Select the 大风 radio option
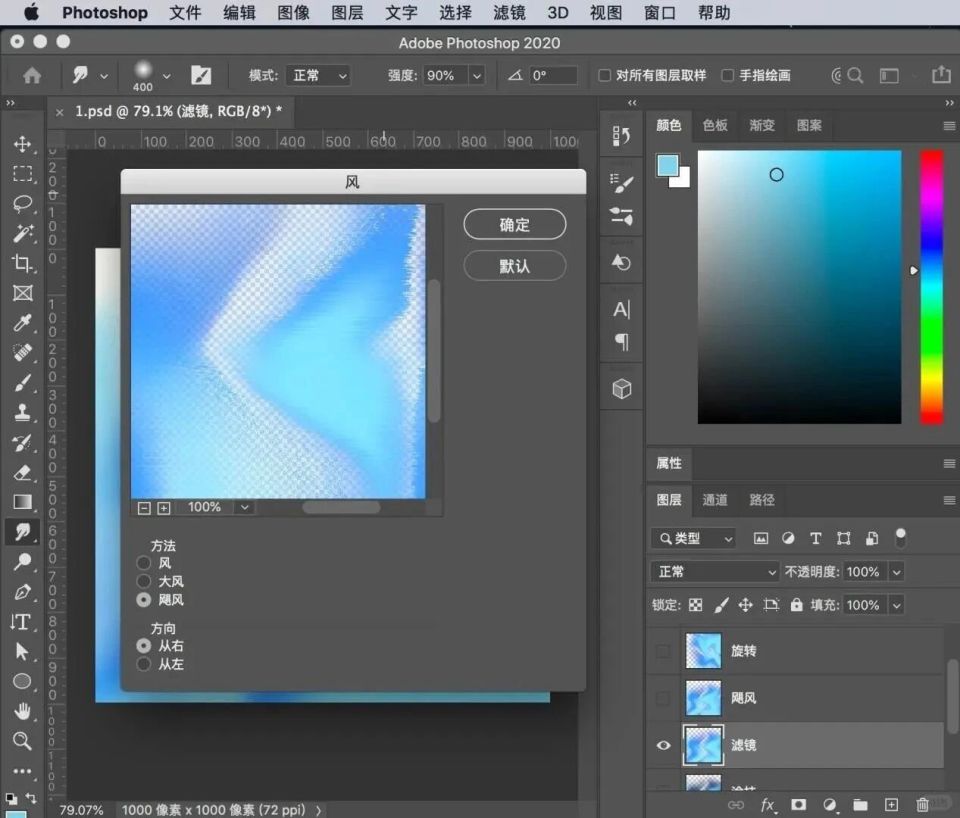Viewport: 960px width, 818px height. [144, 581]
